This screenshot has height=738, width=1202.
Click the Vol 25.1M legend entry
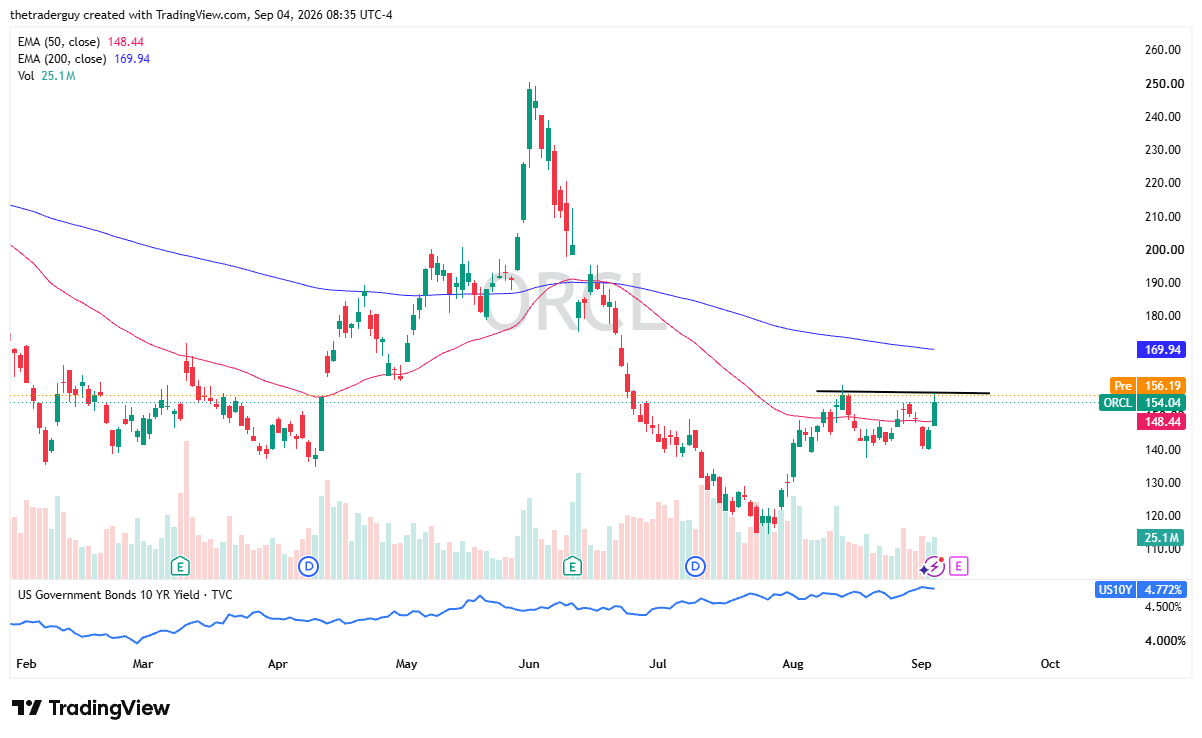49,77
